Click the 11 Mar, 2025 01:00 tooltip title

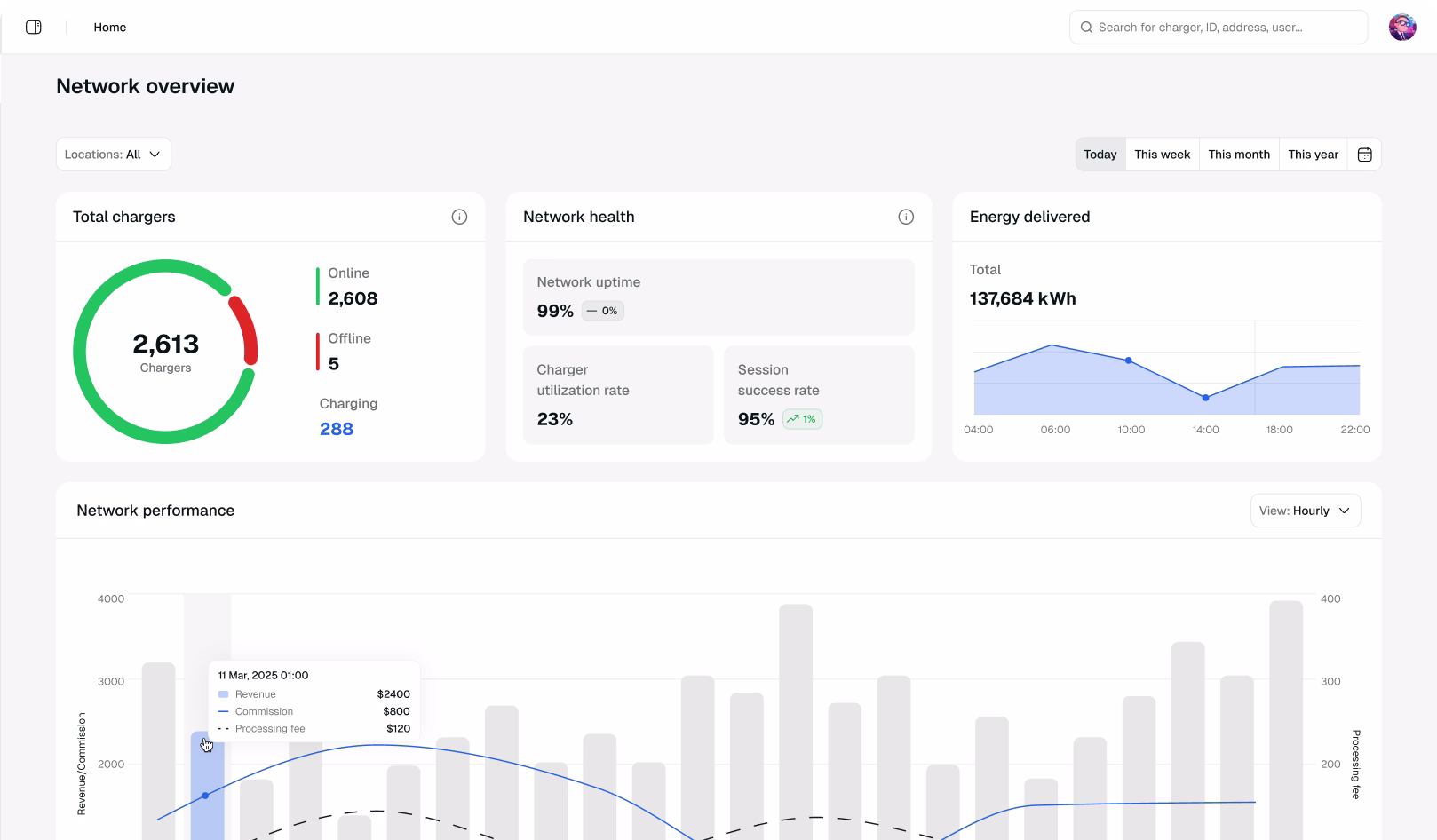coord(263,675)
